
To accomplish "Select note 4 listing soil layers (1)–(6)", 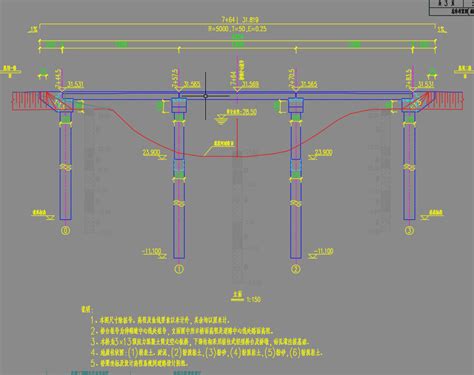I will [x=206, y=352].
